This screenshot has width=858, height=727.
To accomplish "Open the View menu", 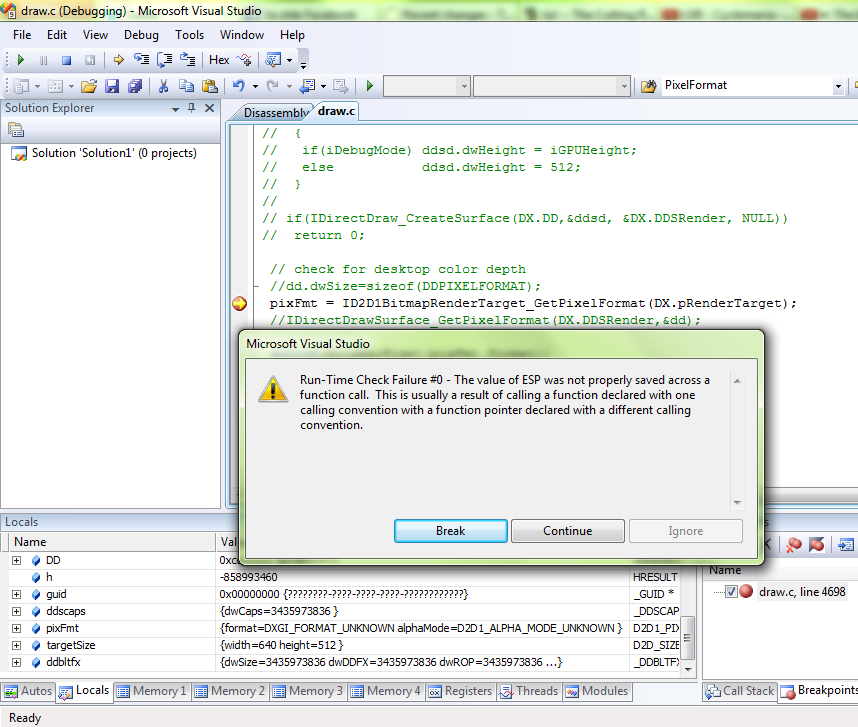I will click(x=95, y=35).
